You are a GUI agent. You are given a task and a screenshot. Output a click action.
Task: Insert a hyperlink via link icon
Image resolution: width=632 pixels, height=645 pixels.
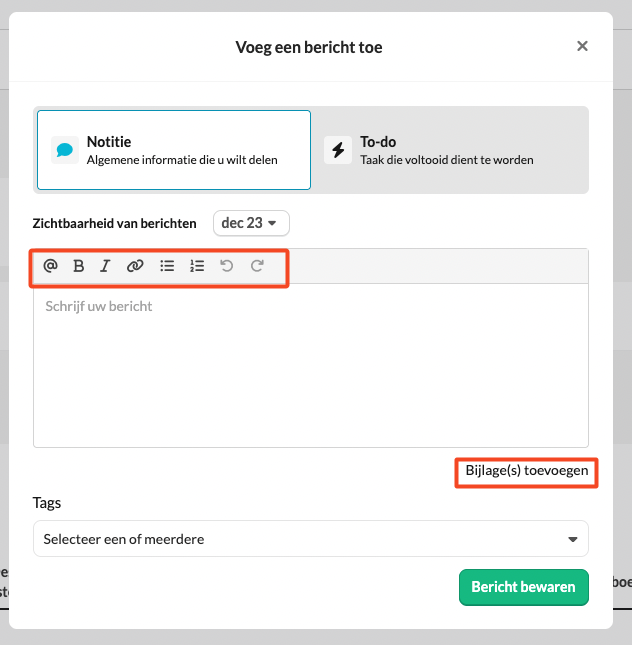pos(135,266)
